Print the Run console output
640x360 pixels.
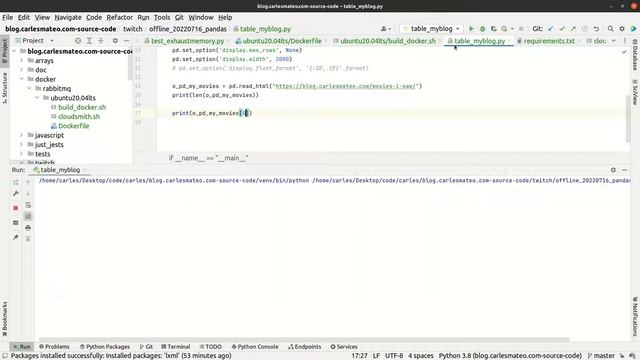[28, 227]
